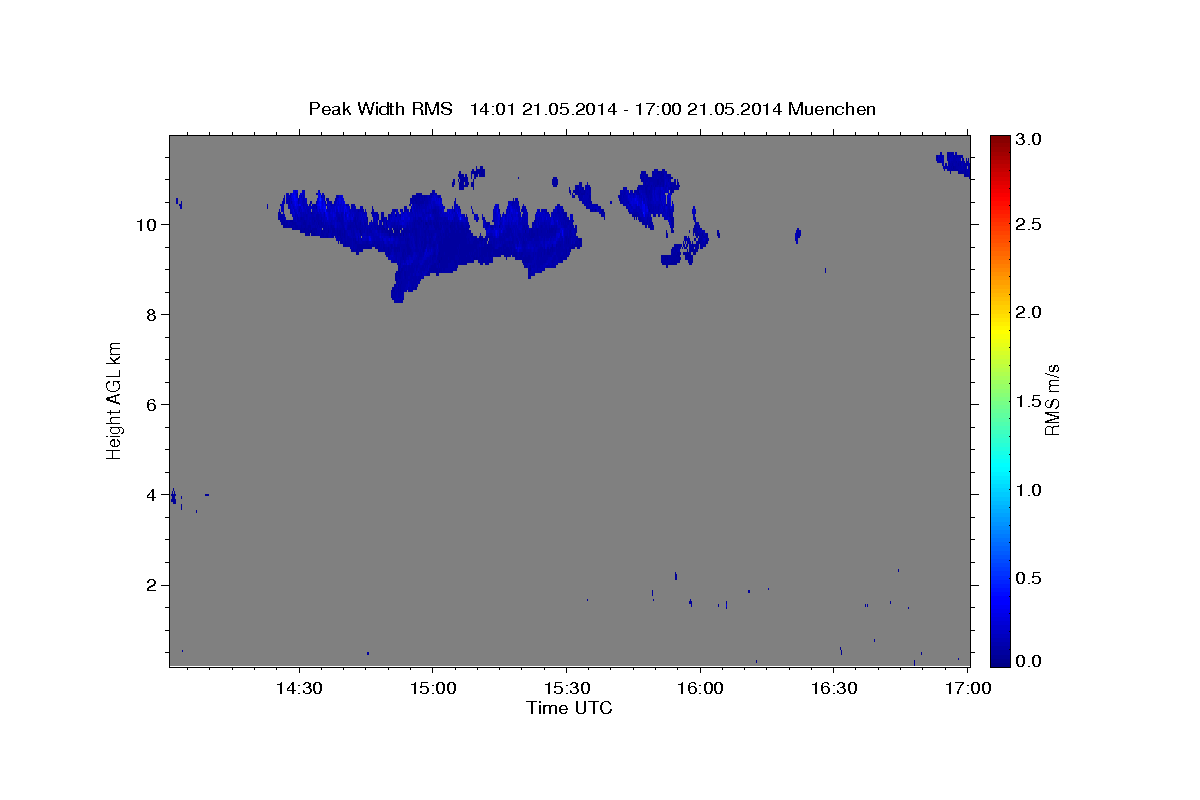1200x800 pixels.
Task: Click the blue cloud patch at the top right corner
Action: [x=954, y=164]
